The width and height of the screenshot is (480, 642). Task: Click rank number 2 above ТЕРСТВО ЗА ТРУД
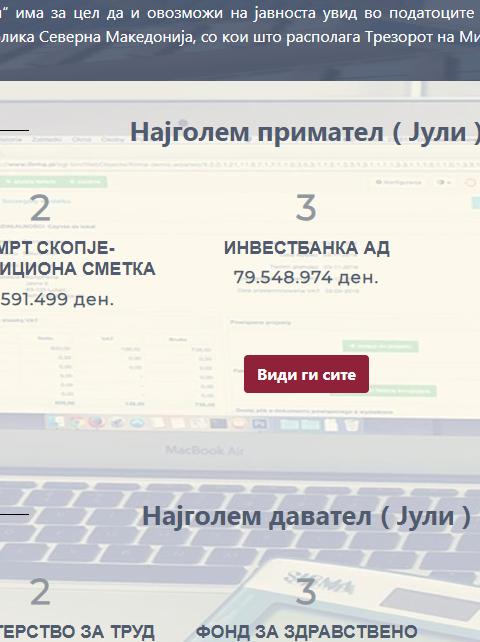[x=40, y=592]
